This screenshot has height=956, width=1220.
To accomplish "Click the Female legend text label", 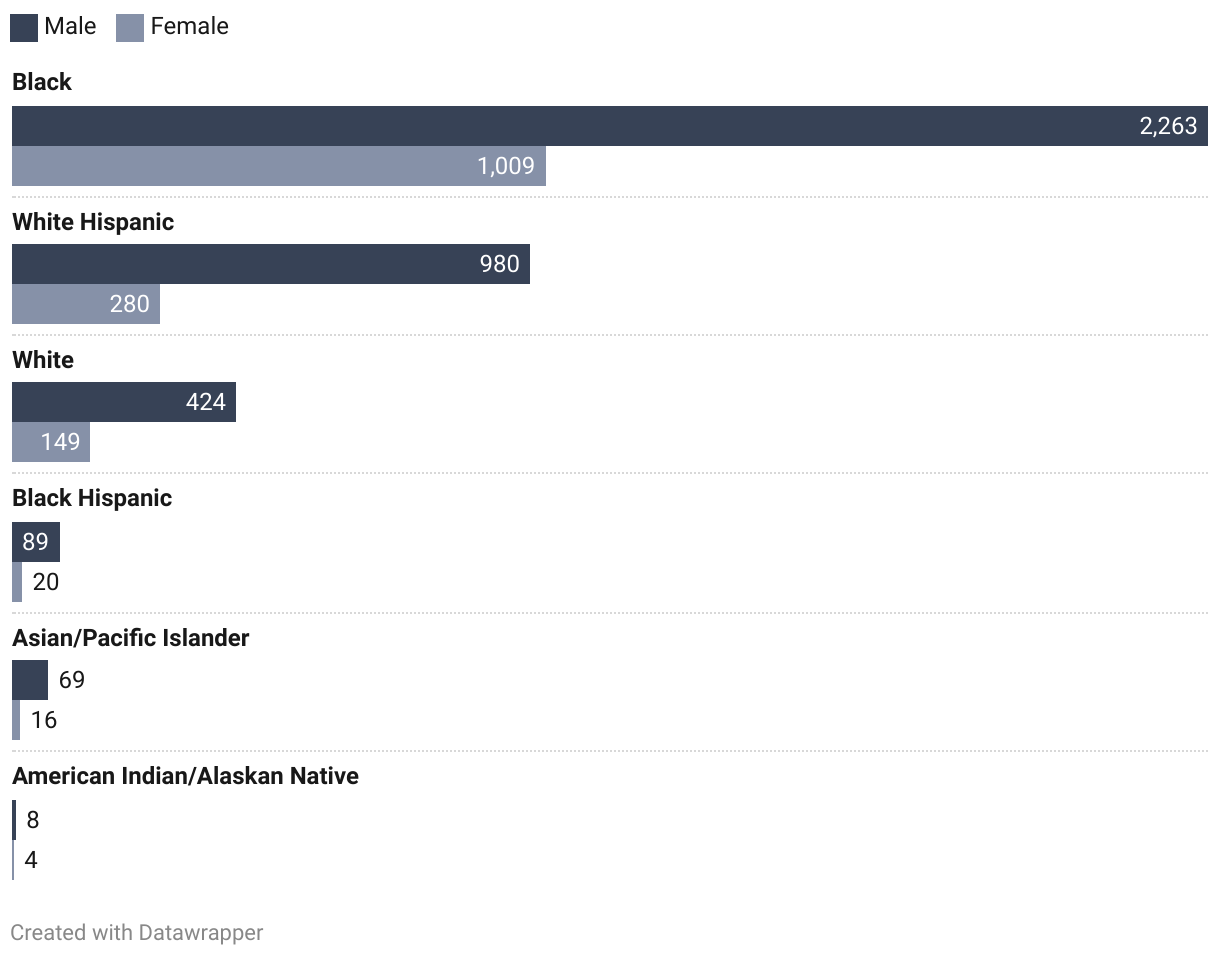I will point(189,26).
